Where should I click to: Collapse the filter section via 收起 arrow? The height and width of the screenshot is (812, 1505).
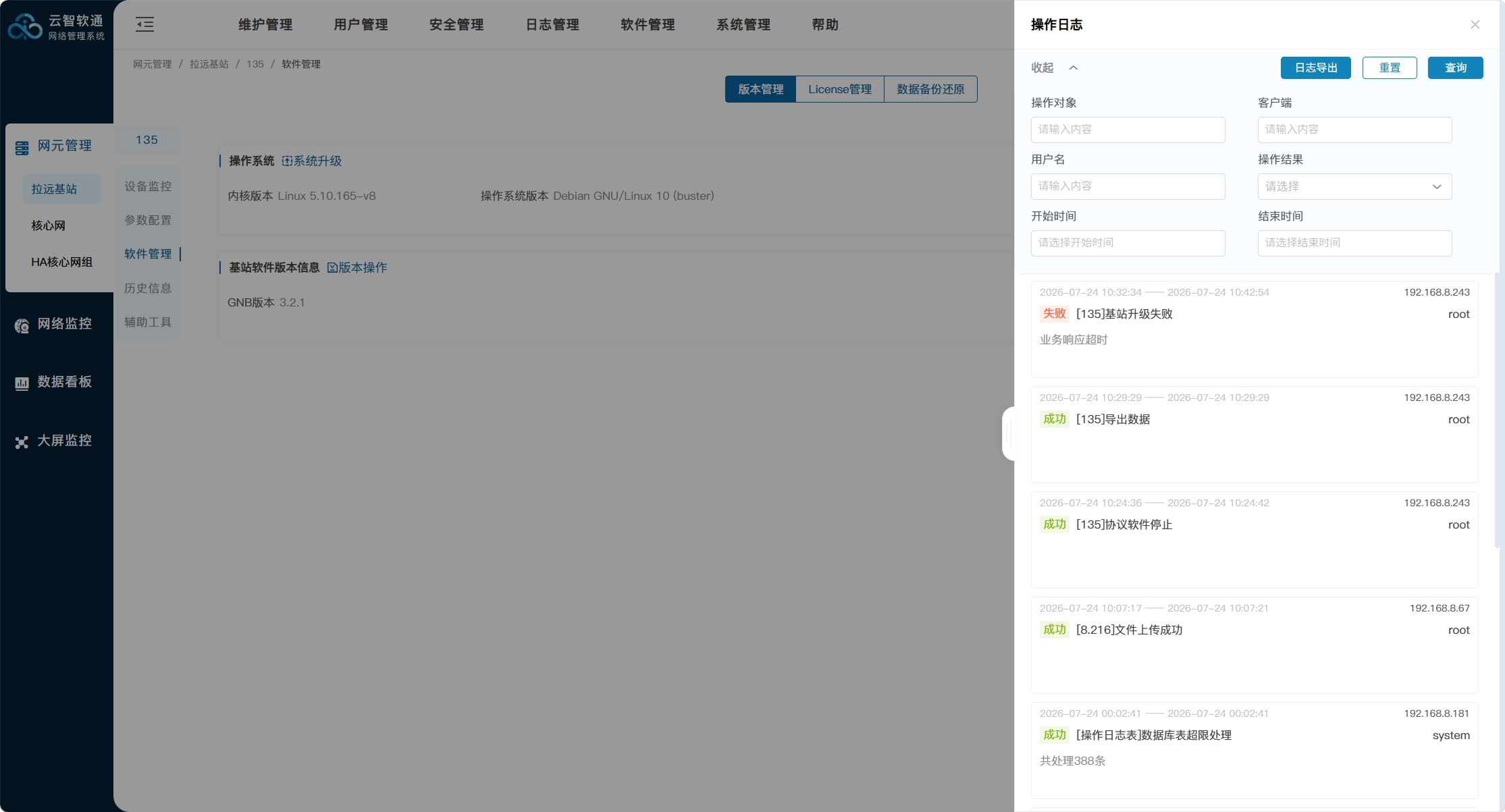pos(1074,67)
